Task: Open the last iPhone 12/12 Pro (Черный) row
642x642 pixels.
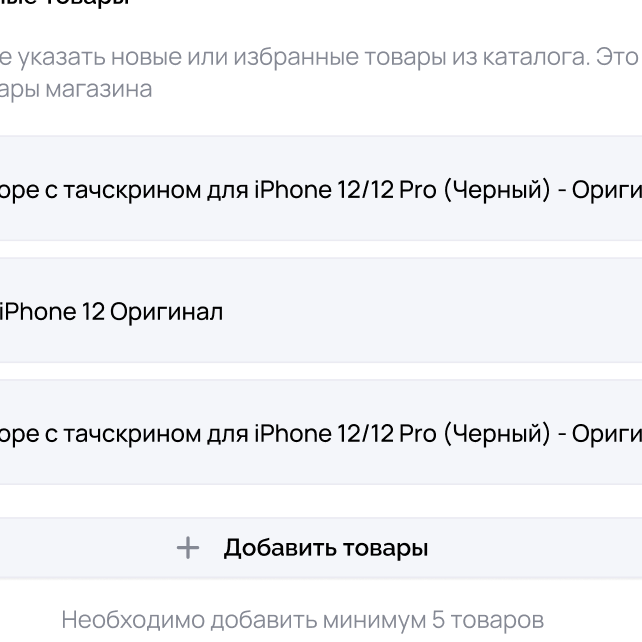Action: click(x=320, y=433)
